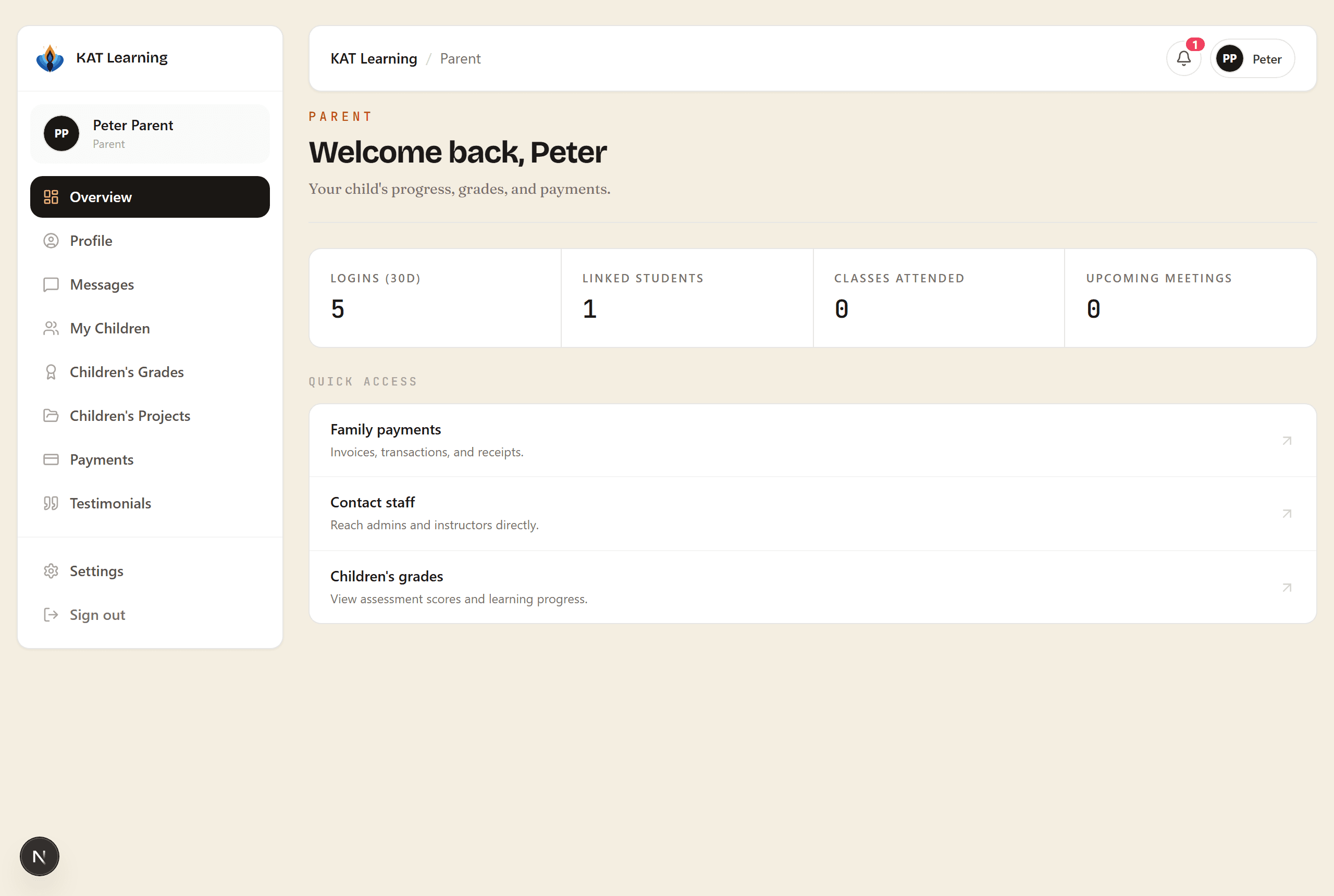The height and width of the screenshot is (896, 1334).
Task: Click the Logins (30D) stat card
Action: point(435,298)
